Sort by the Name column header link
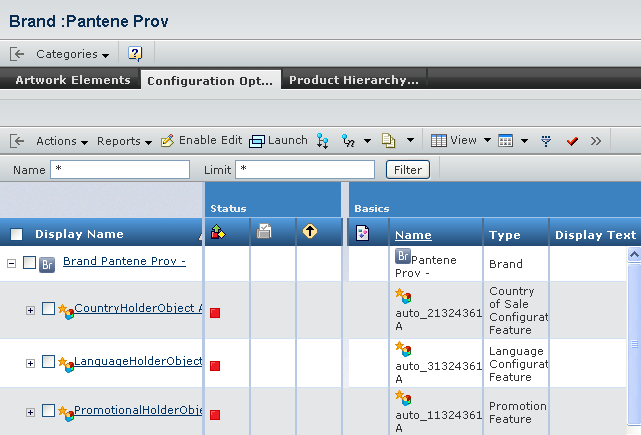Image resolution: width=641 pixels, height=435 pixels. 413,235
